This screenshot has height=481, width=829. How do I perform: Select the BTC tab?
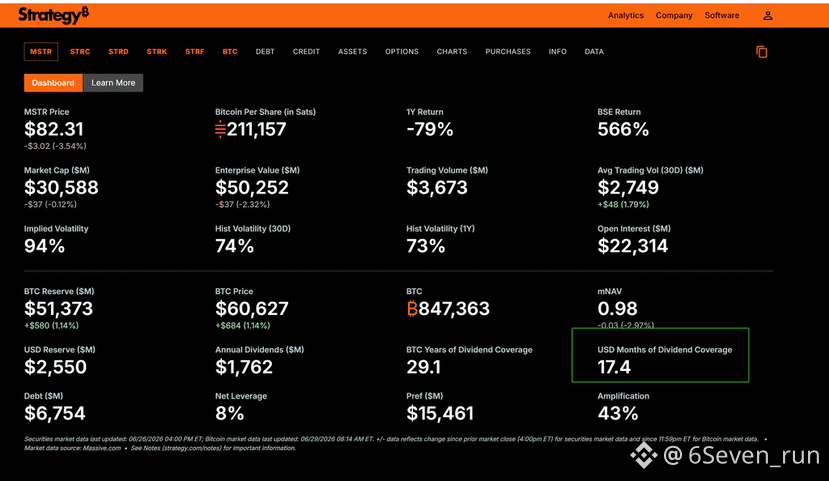[230, 51]
